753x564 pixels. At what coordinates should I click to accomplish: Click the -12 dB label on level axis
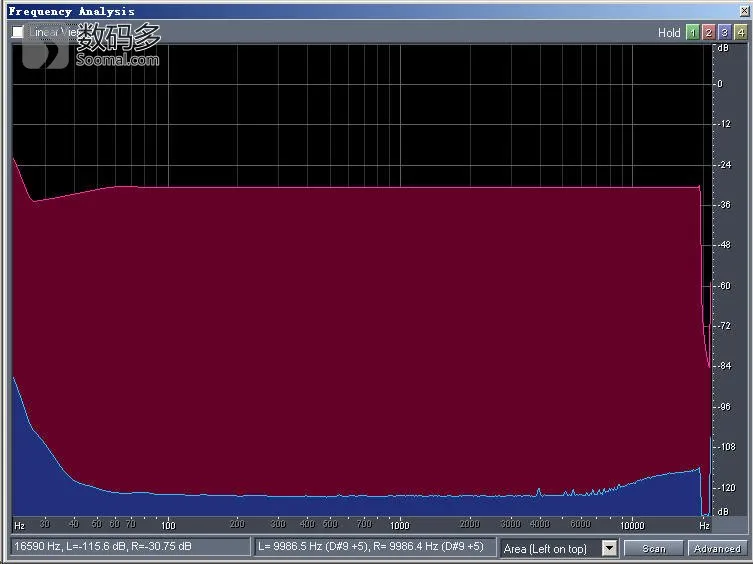(x=724, y=124)
